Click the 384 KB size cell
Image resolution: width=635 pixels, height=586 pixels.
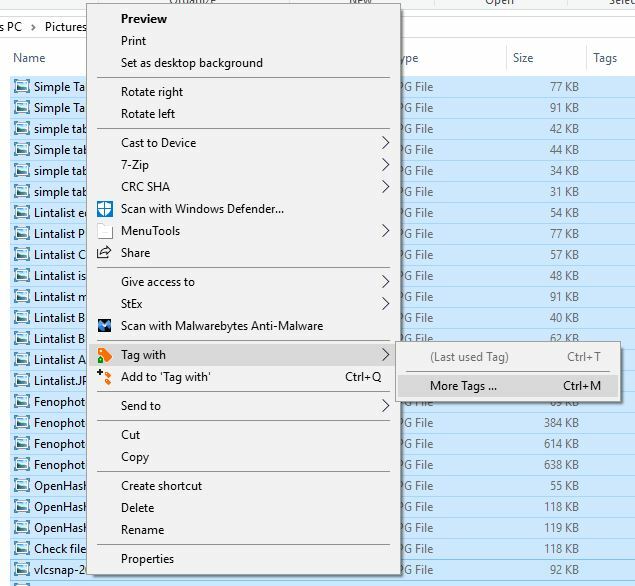click(561, 423)
